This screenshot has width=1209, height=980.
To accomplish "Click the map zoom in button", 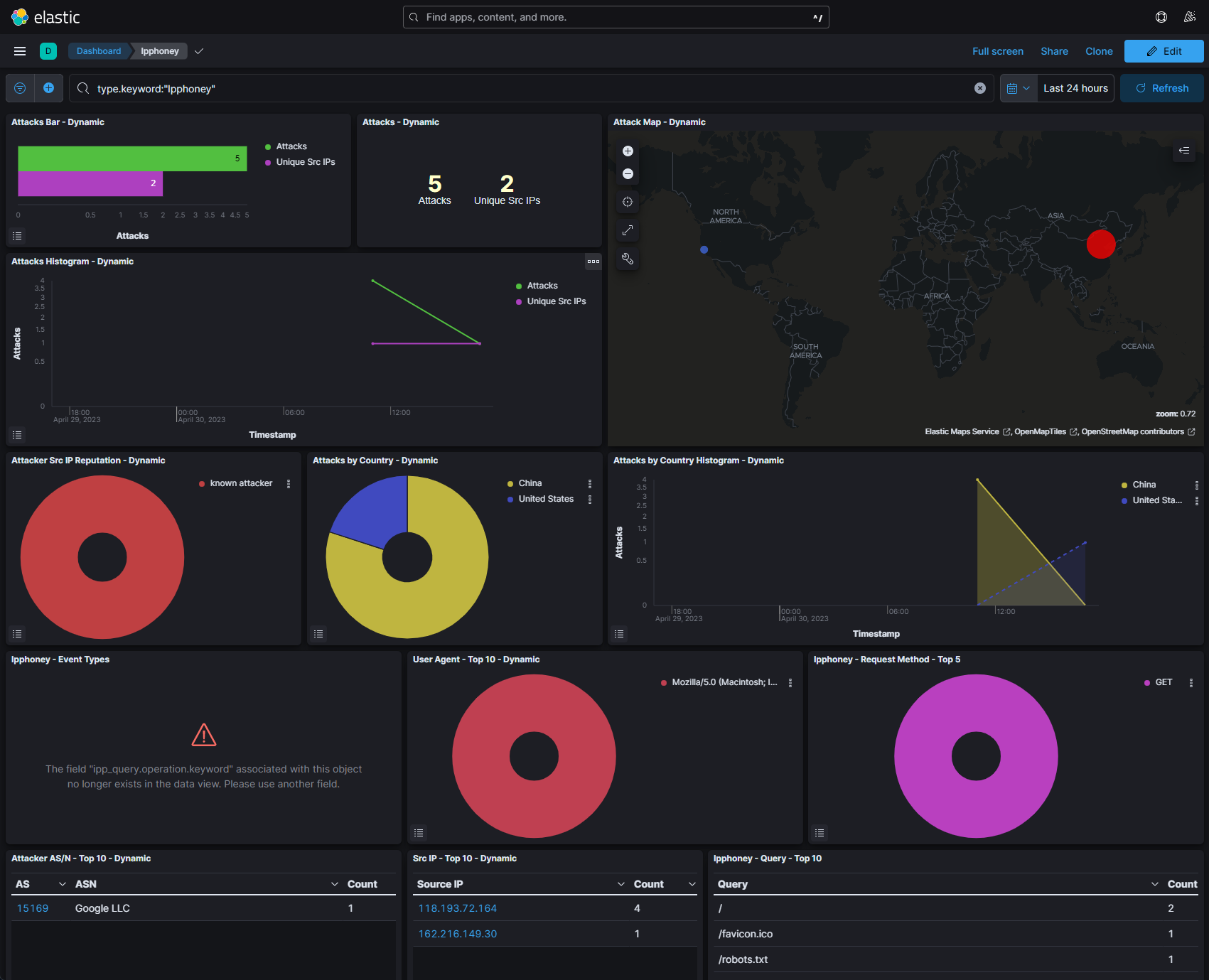I will click(628, 151).
